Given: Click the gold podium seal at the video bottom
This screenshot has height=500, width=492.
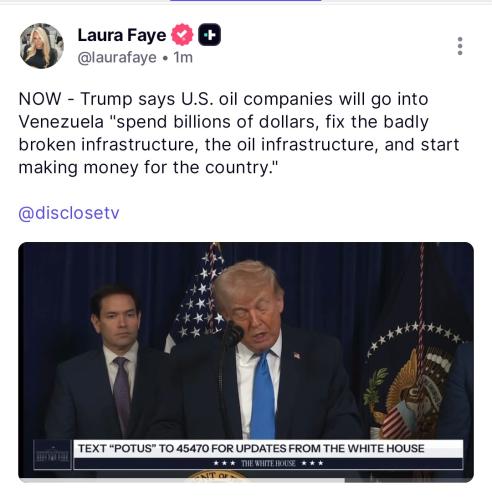Looking at the screenshot, I should (217, 475).
